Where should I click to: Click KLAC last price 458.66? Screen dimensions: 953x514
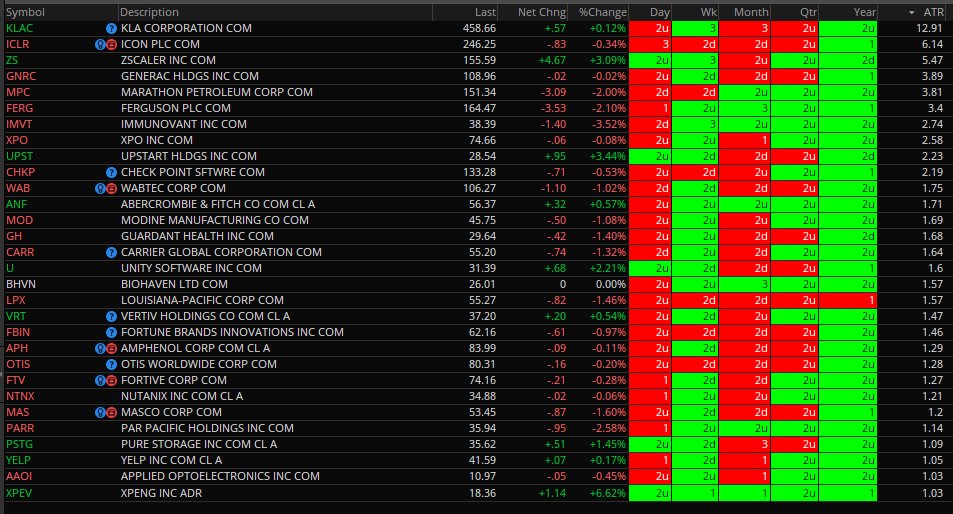point(480,29)
